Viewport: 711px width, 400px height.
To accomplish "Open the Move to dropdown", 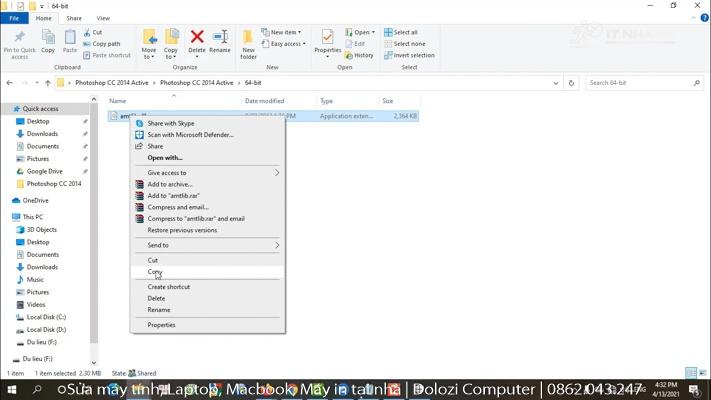I will [149, 44].
